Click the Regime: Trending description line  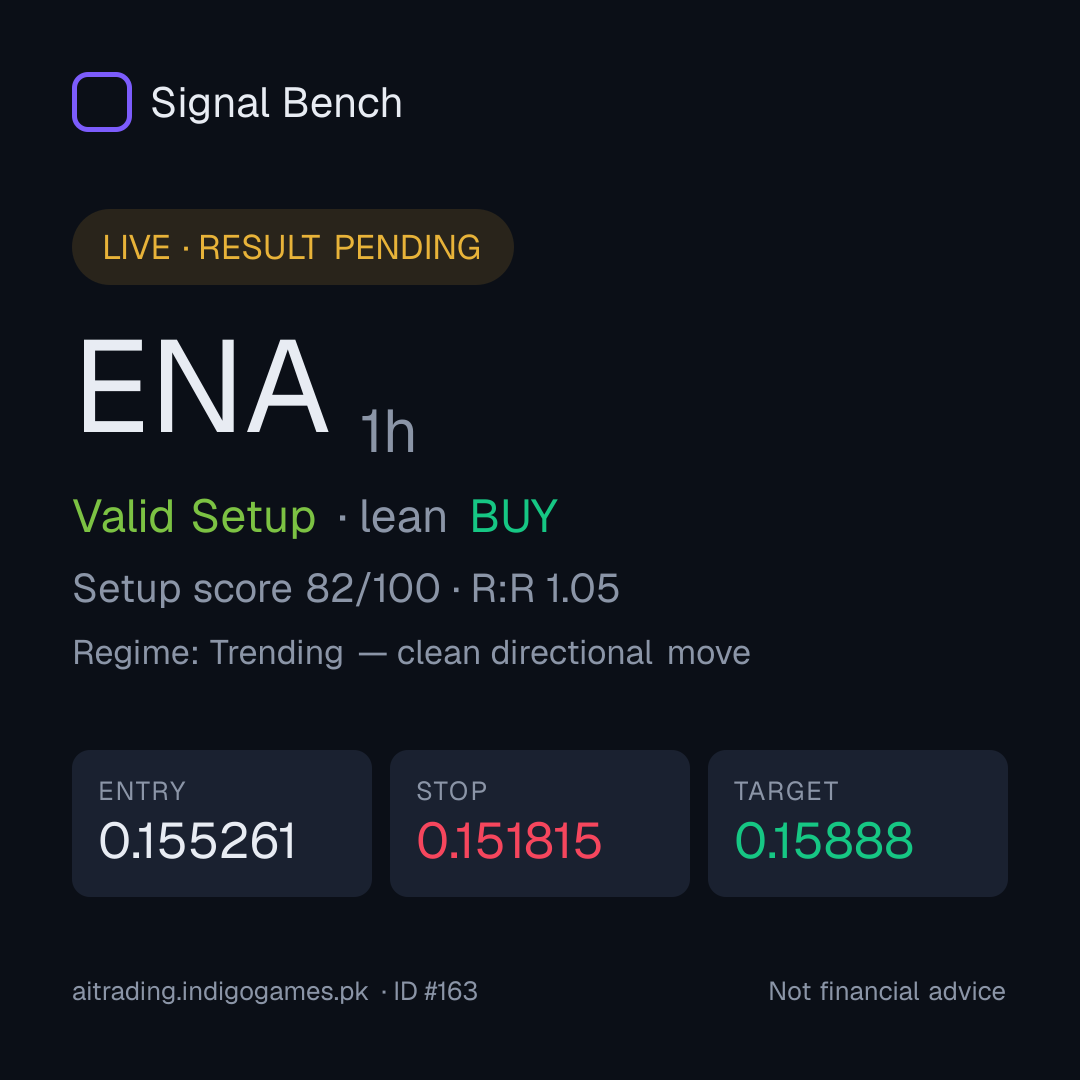pos(411,653)
